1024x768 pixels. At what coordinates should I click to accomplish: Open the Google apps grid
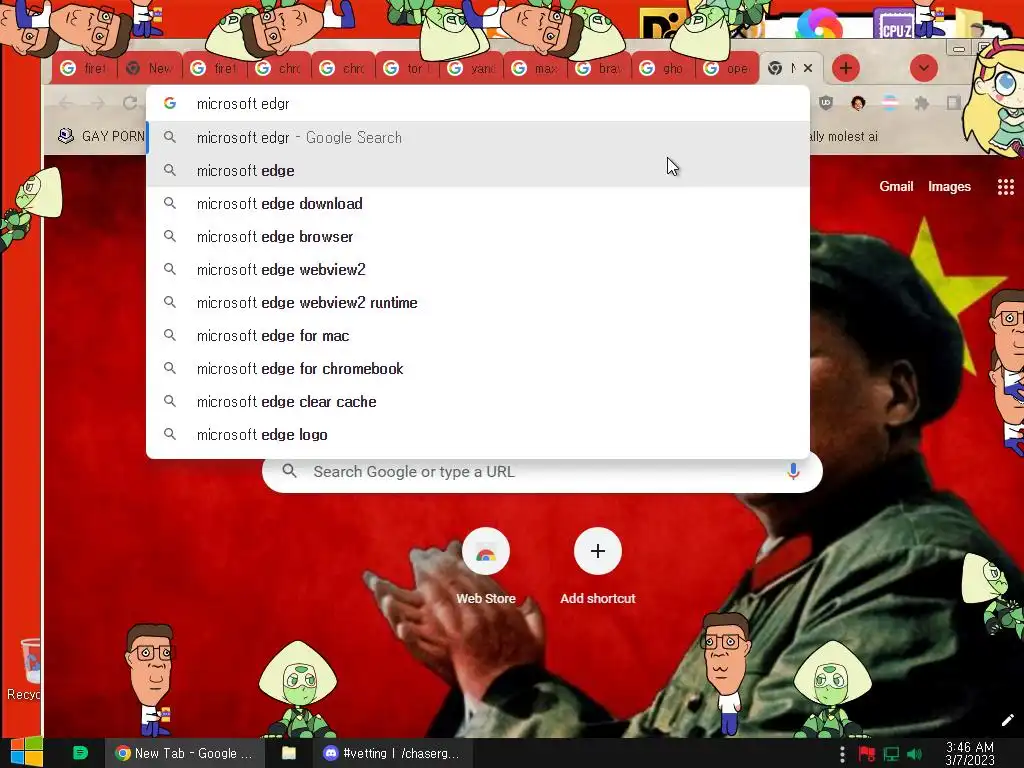point(1006,187)
